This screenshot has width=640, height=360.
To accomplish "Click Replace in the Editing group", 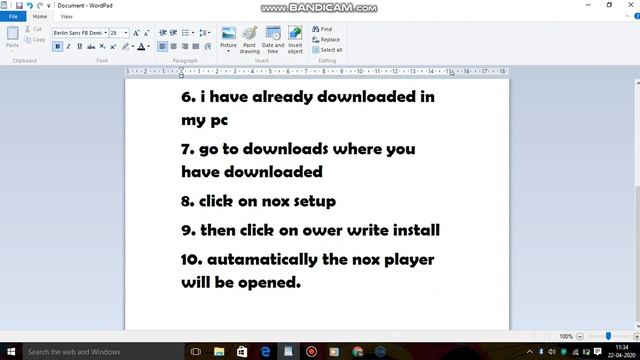I will tap(326, 40).
